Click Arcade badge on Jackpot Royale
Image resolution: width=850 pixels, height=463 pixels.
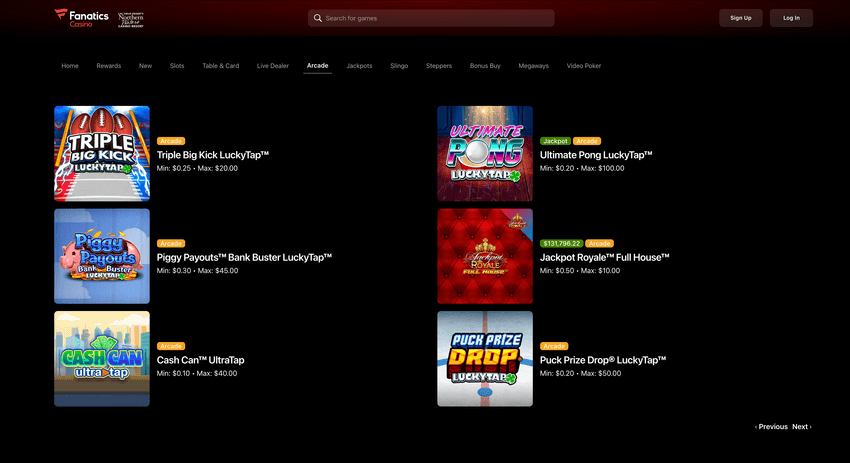600,243
